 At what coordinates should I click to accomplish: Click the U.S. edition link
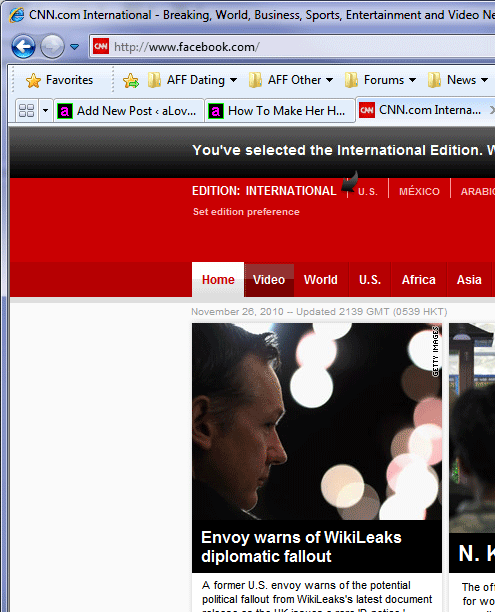click(368, 191)
